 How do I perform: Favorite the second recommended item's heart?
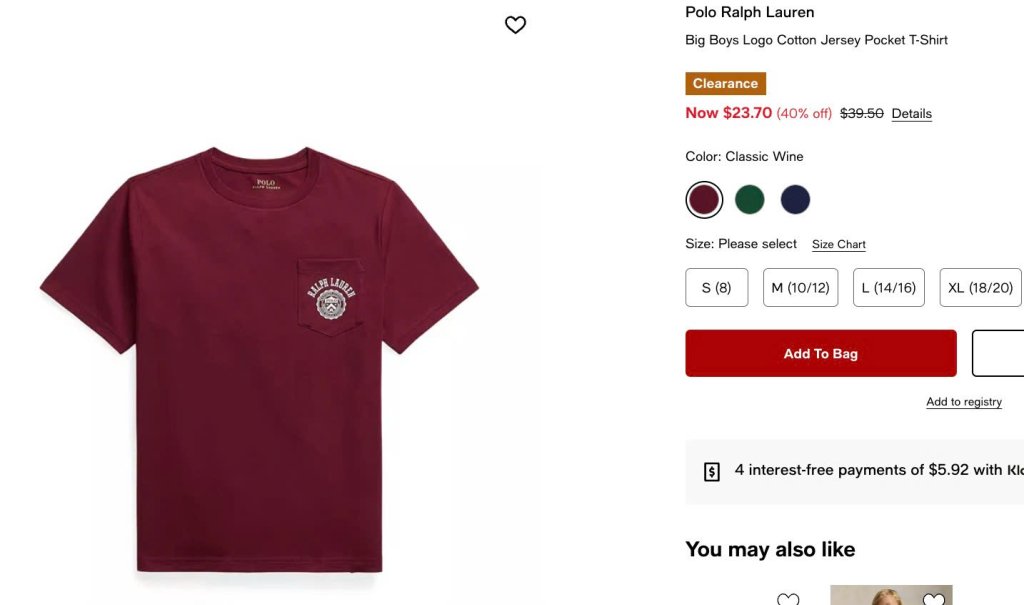(933, 599)
